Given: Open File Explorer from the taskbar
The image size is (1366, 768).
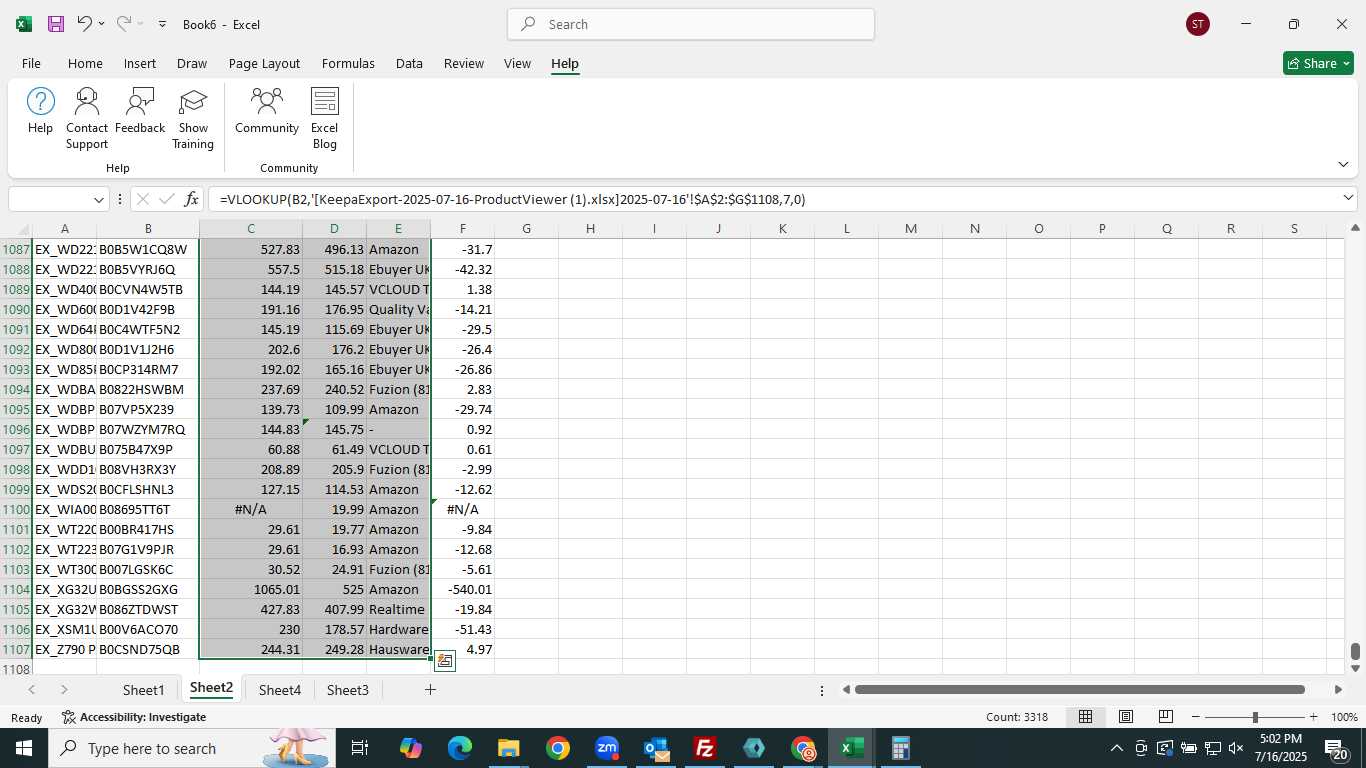Looking at the screenshot, I should (x=509, y=748).
